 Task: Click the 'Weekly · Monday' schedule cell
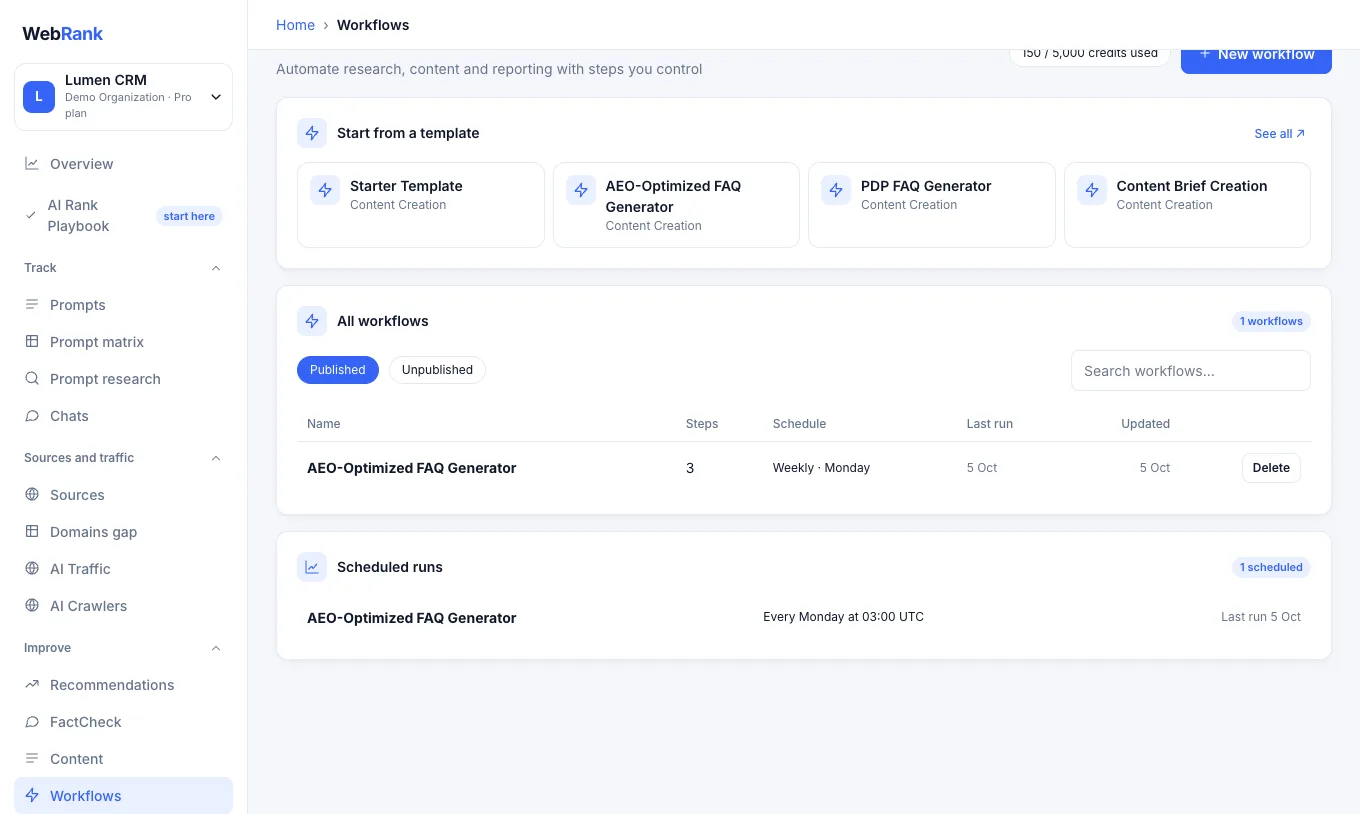(821, 468)
